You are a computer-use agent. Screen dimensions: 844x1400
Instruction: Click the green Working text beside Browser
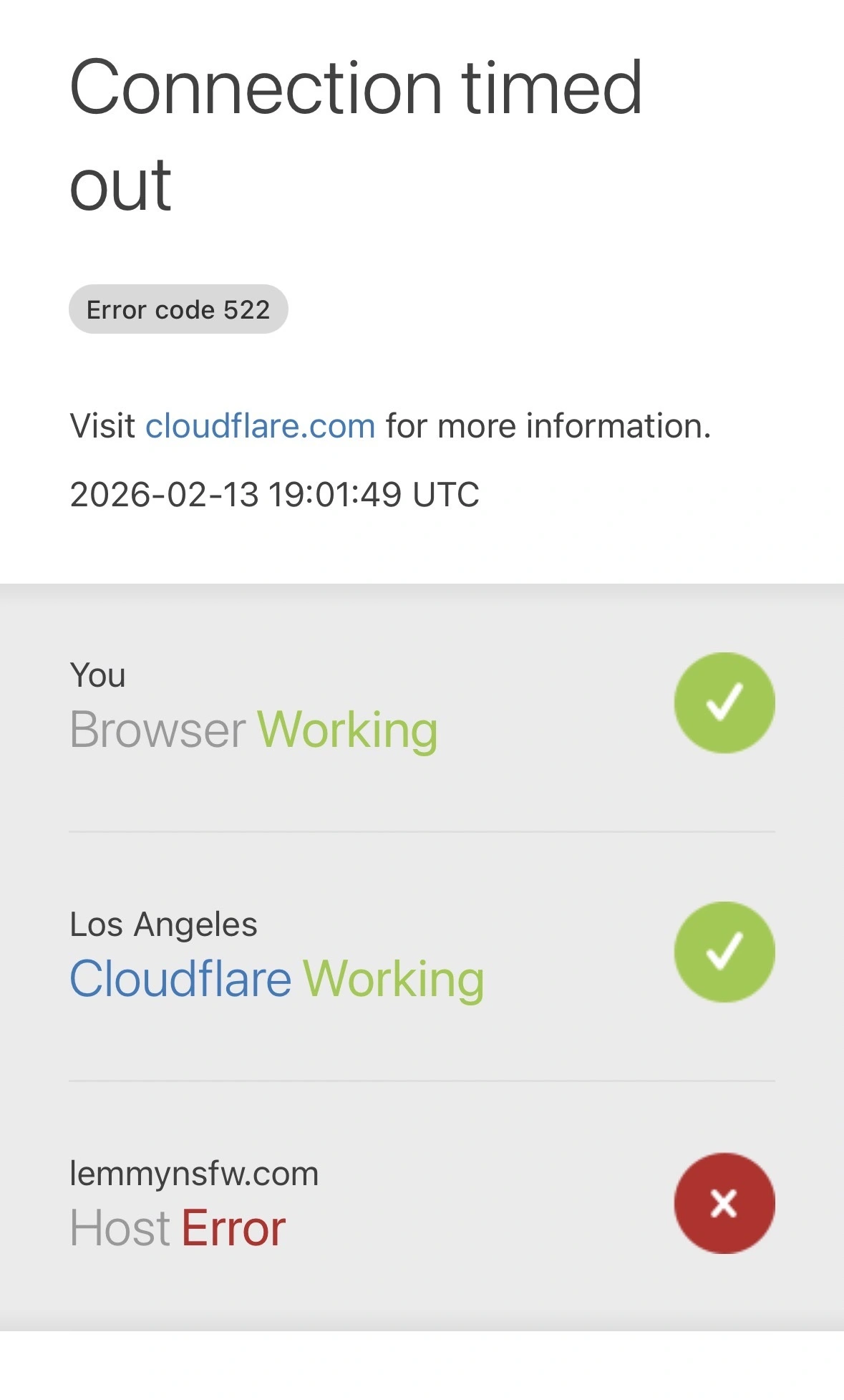[347, 730]
